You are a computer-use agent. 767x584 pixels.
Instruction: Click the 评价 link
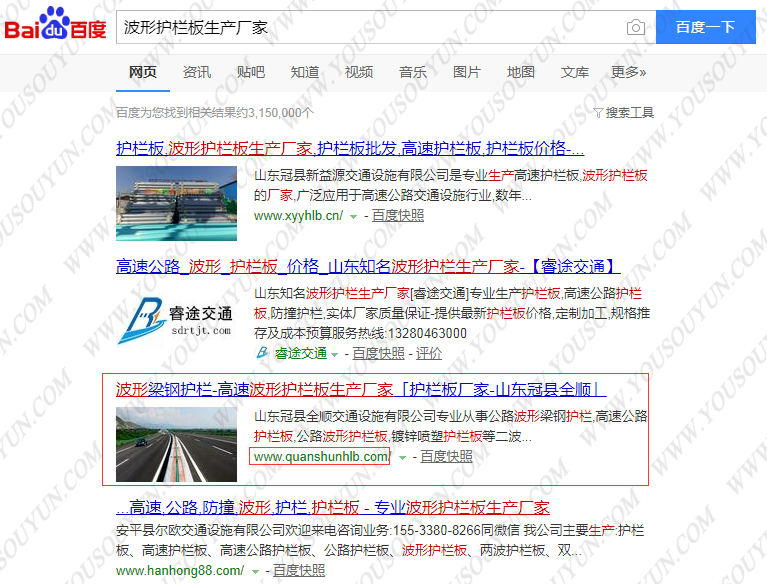click(429, 353)
